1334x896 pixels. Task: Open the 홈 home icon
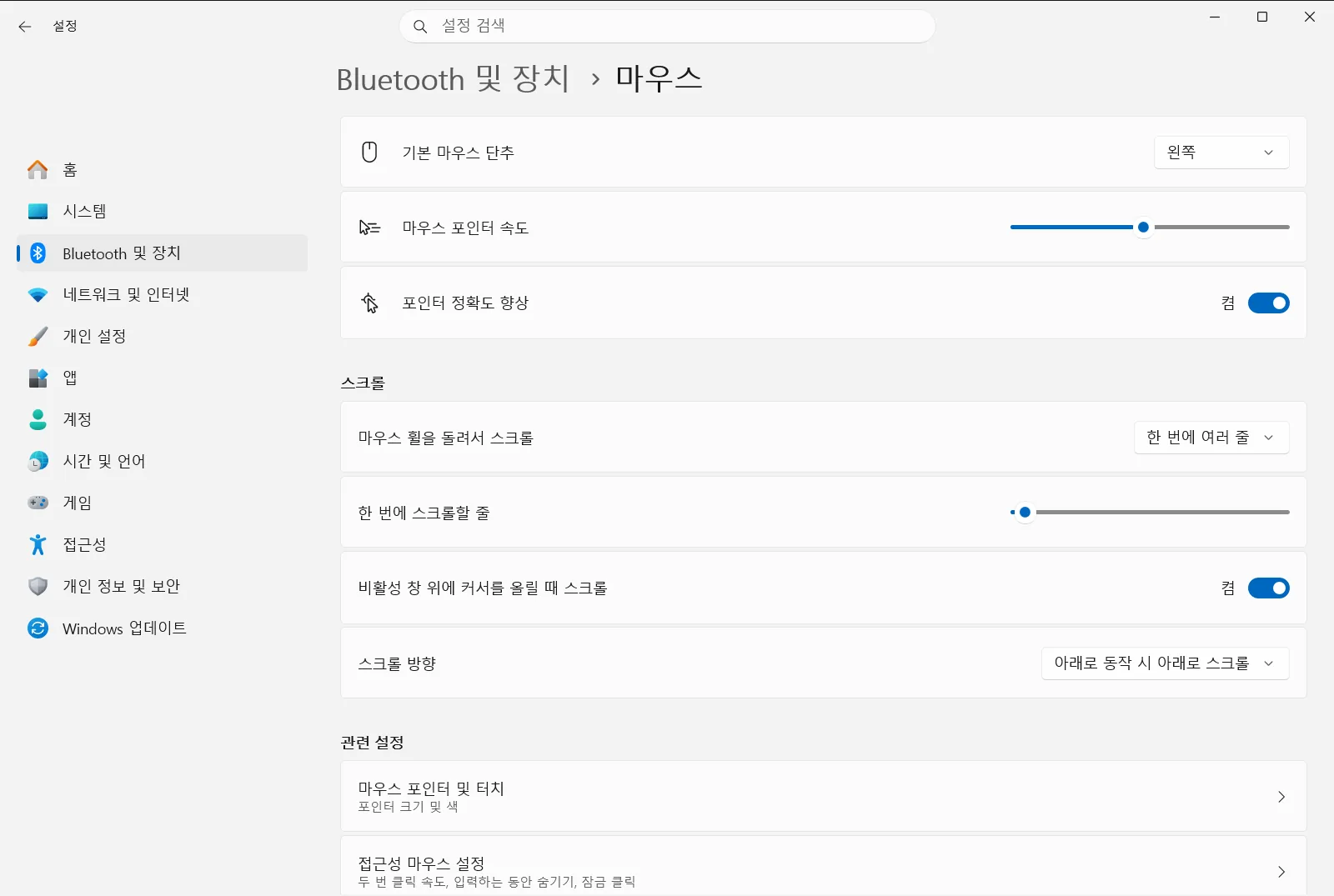coord(38,170)
